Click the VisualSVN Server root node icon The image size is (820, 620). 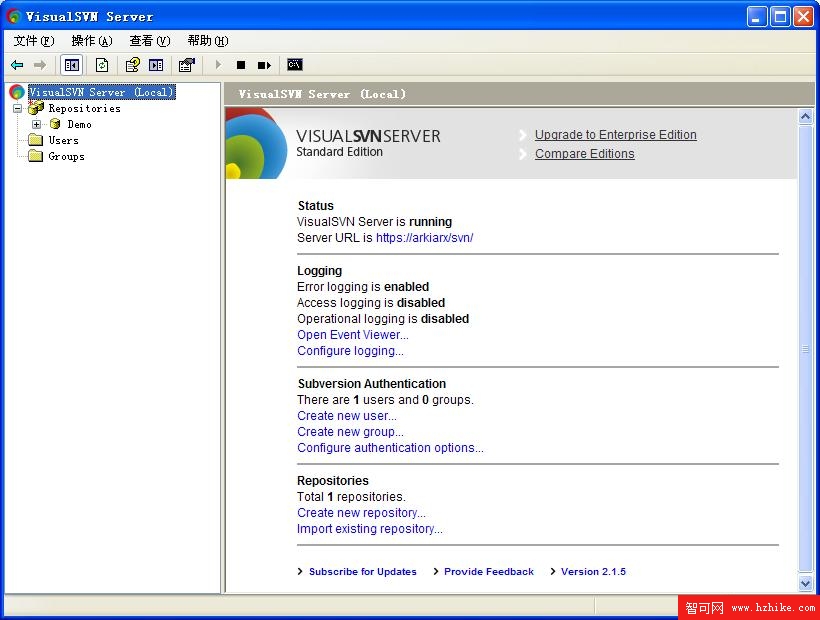[17, 92]
